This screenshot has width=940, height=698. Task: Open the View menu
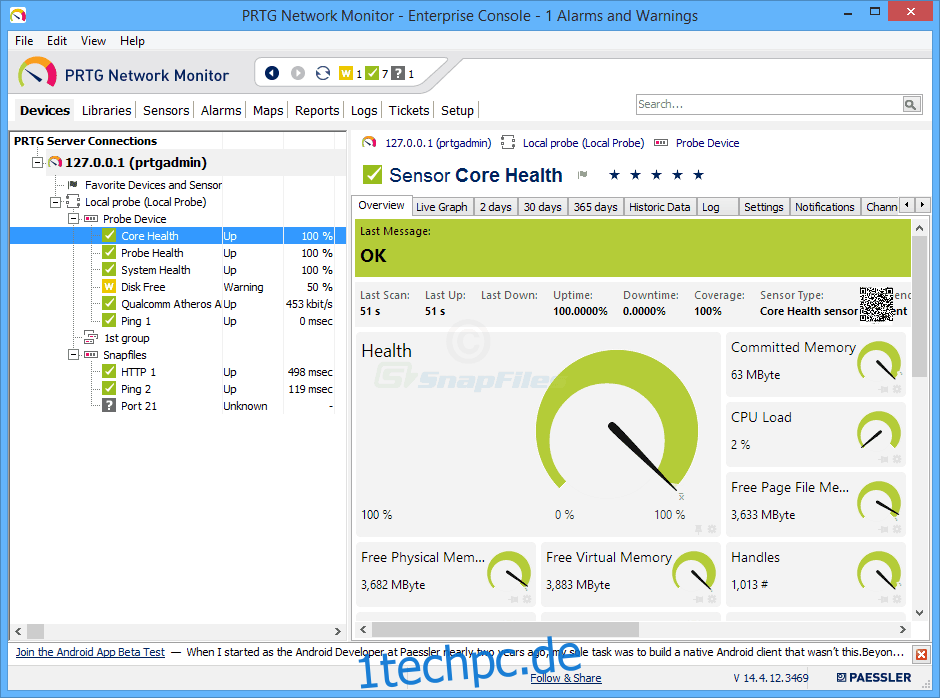point(94,41)
